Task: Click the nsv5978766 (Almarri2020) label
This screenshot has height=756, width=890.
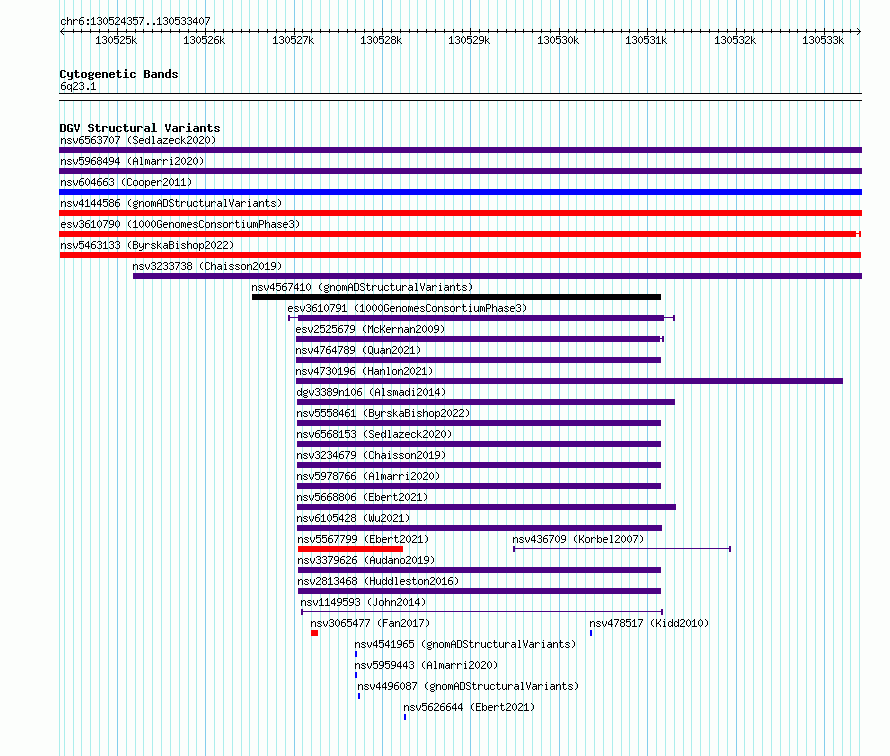Action: [x=368, y=476]
